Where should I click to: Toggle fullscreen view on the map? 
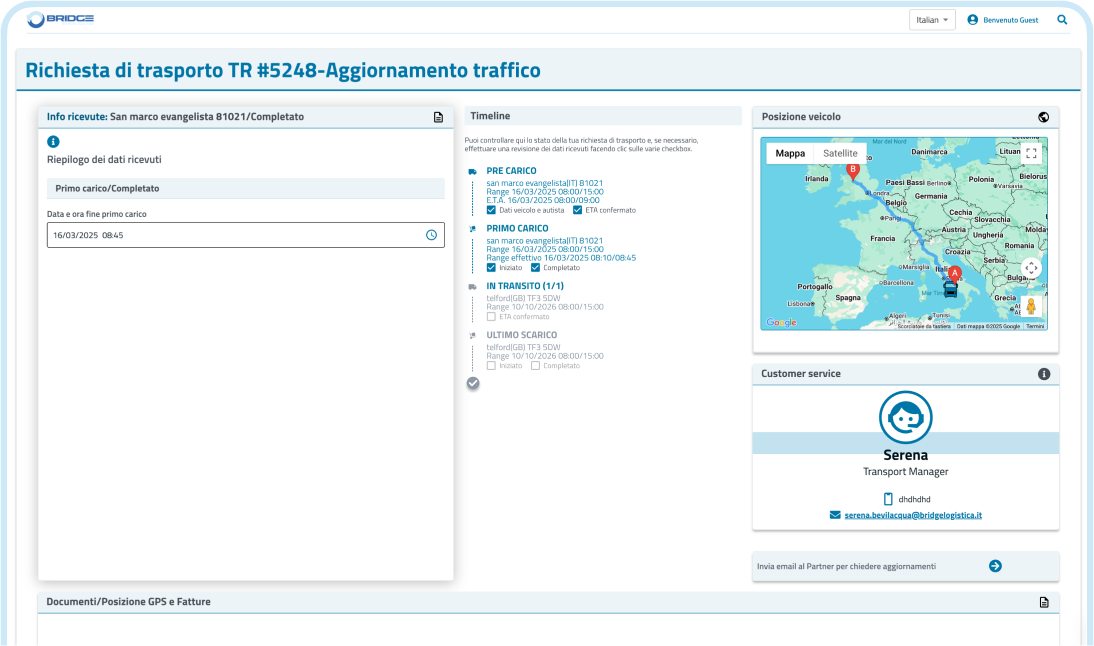[1031, 153]
